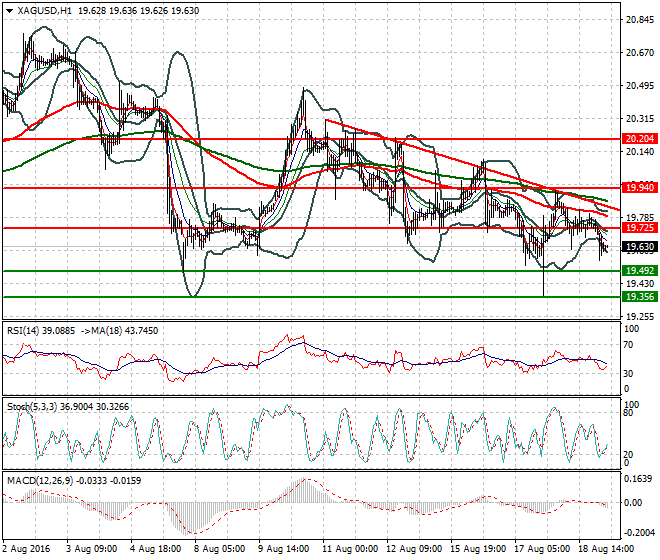The image size is (660, 560).
Task: Click the 11 Aug 00:00 time label
Action: pyautogui.click(x=350, y=549)
